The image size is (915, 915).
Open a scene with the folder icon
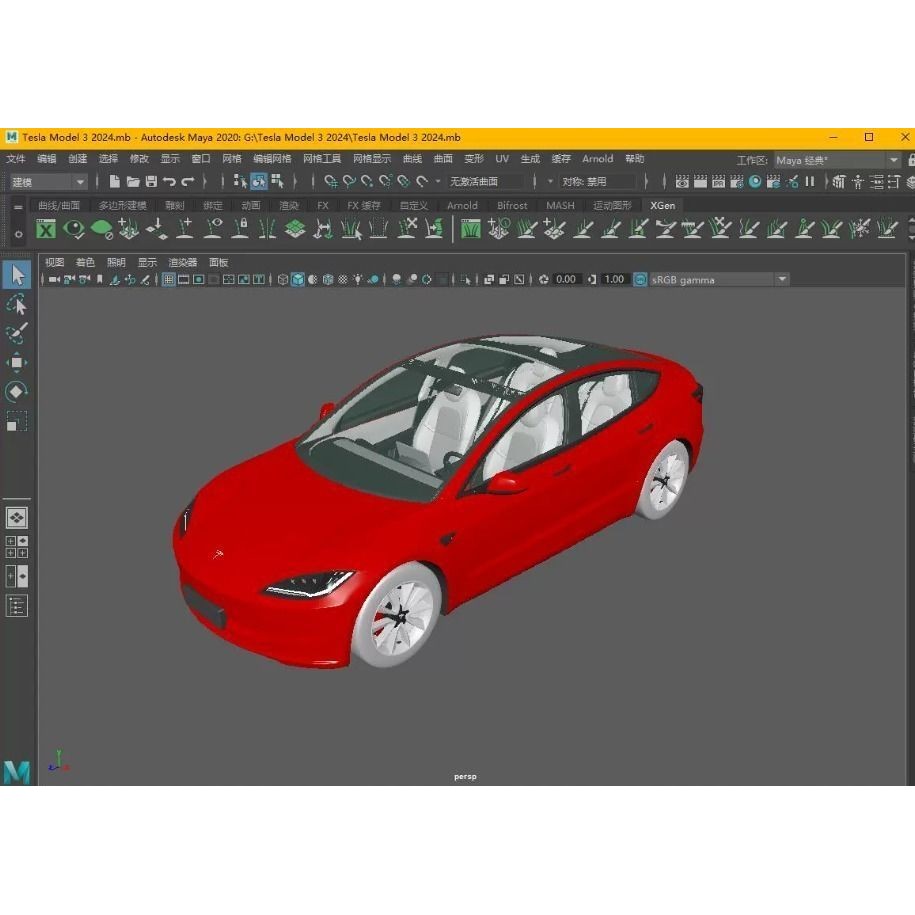click(x=133, y=181)
